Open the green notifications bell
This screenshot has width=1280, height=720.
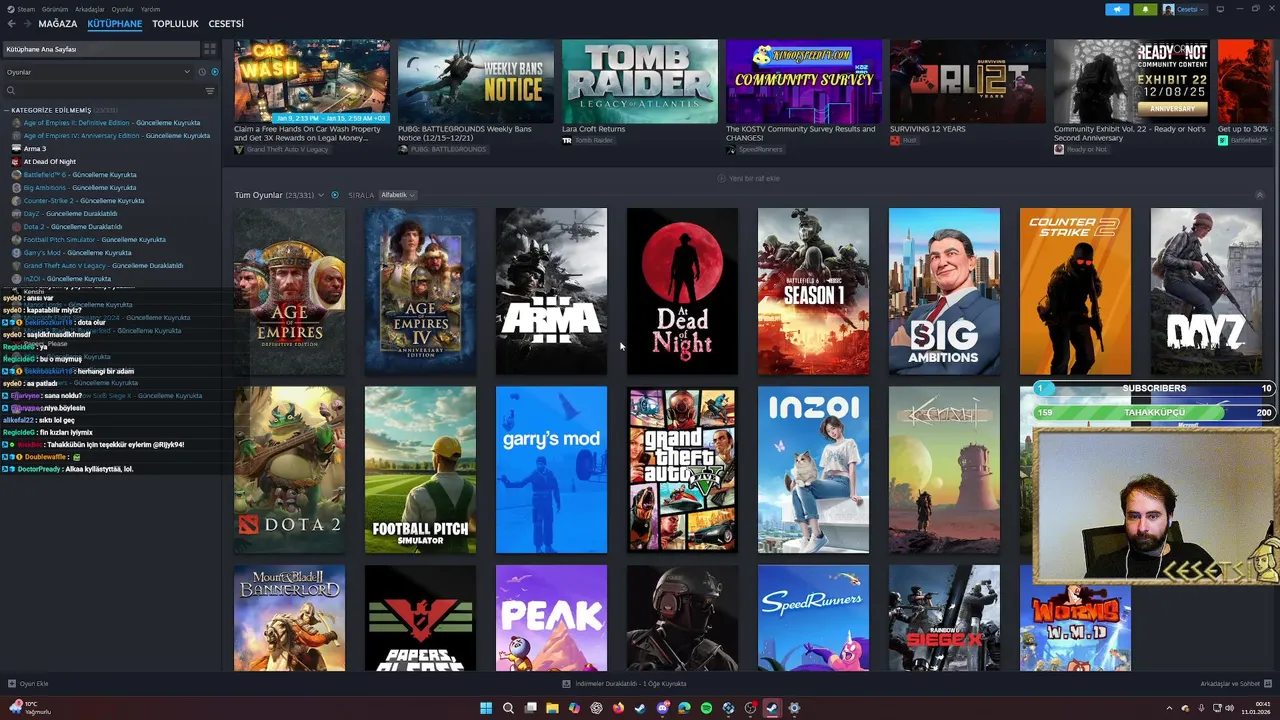(x=1145, y=9)
